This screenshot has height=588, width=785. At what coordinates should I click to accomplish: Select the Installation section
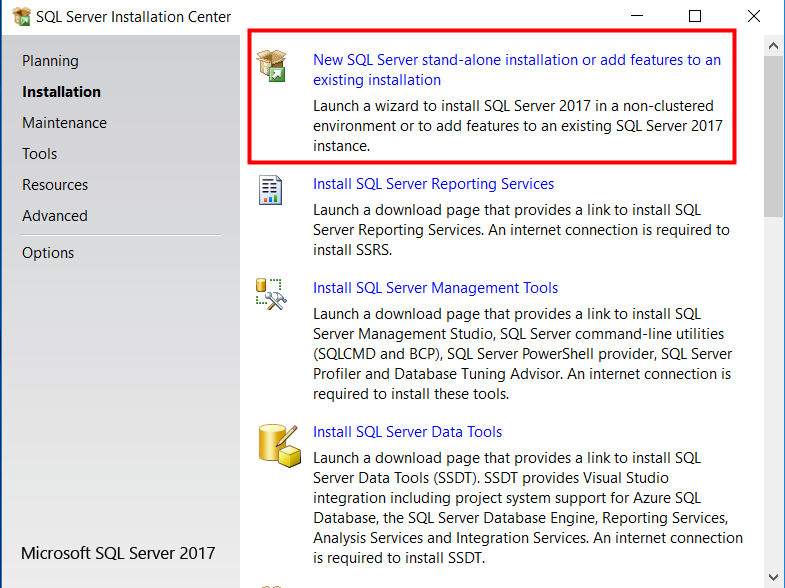pyautogui.click(x=61, y=92)
